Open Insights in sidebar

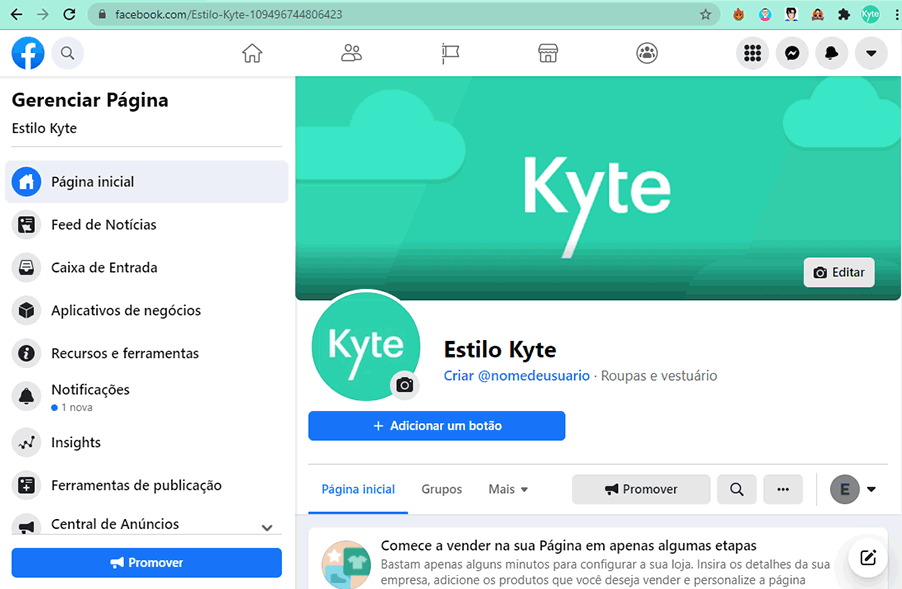(147, 442)
